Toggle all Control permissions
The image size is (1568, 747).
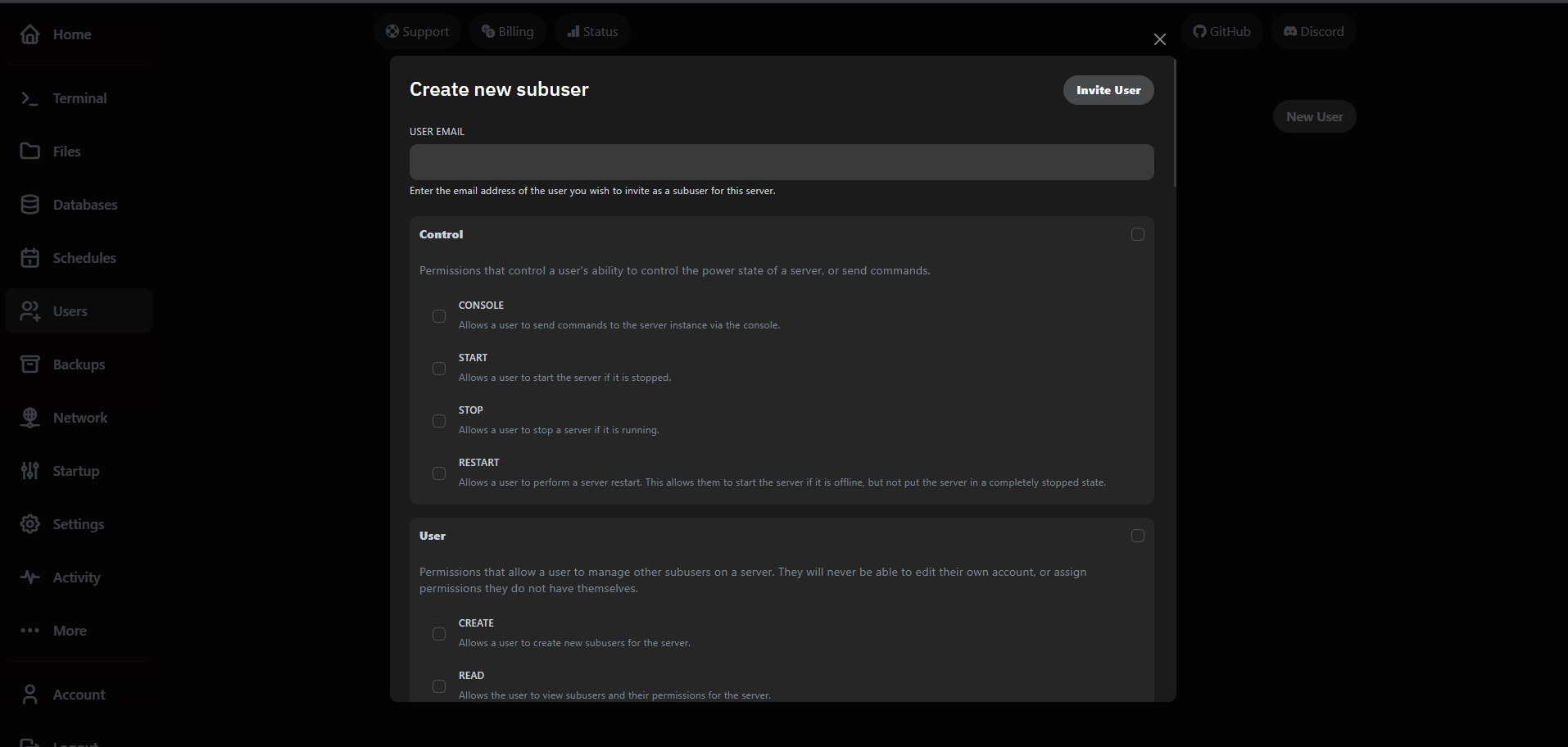click(1137, 234)
